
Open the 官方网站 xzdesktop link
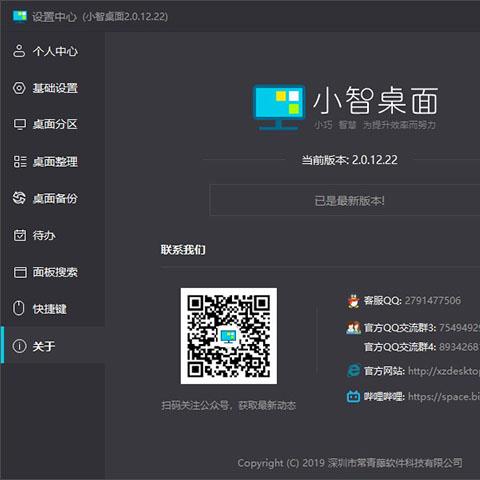coord(444,371)
